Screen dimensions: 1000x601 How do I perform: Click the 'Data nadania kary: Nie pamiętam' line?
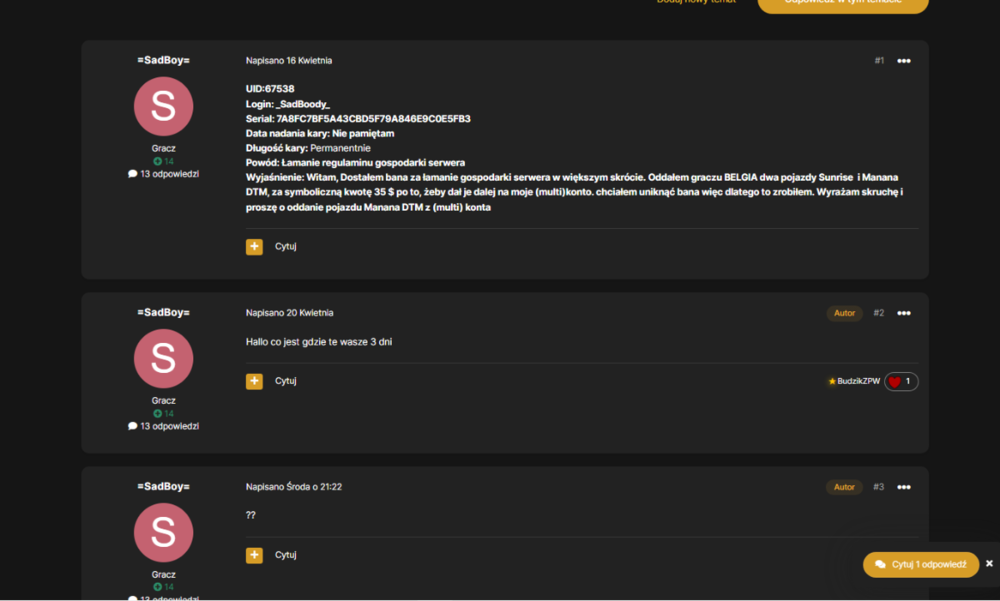click(x=320, y=133)
